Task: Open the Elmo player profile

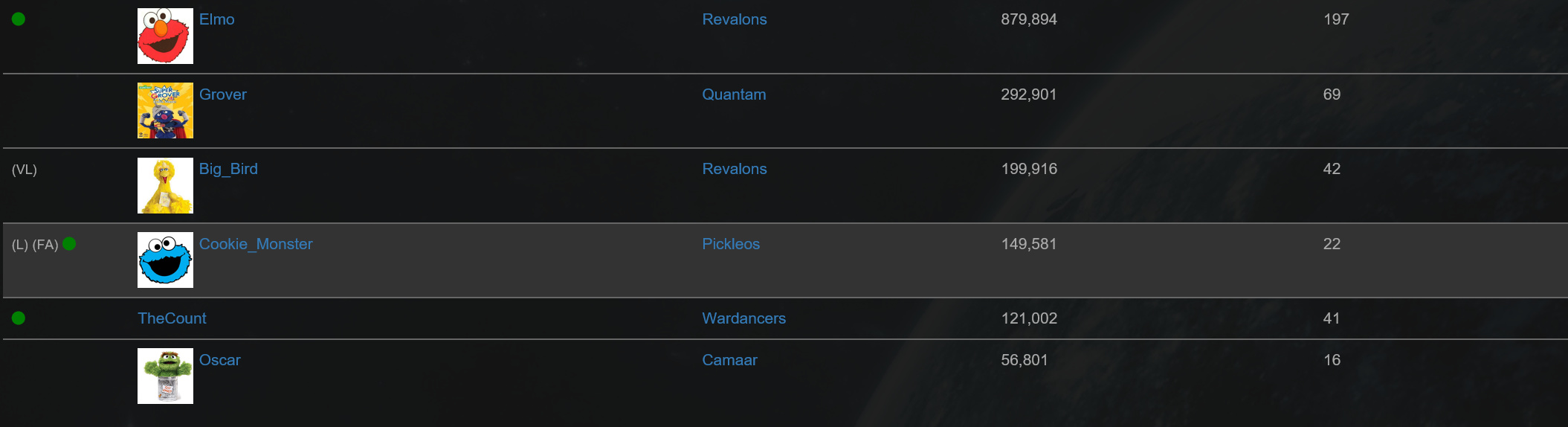Action: pyautogui.click(x=216, y=19)
